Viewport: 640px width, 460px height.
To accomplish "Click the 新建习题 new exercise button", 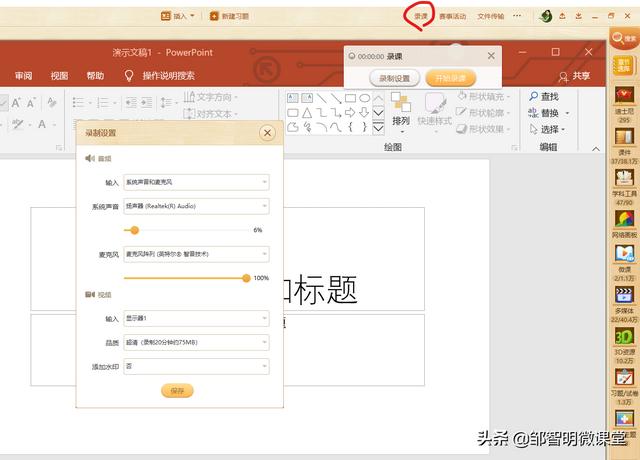I will (x=229, y=16).
